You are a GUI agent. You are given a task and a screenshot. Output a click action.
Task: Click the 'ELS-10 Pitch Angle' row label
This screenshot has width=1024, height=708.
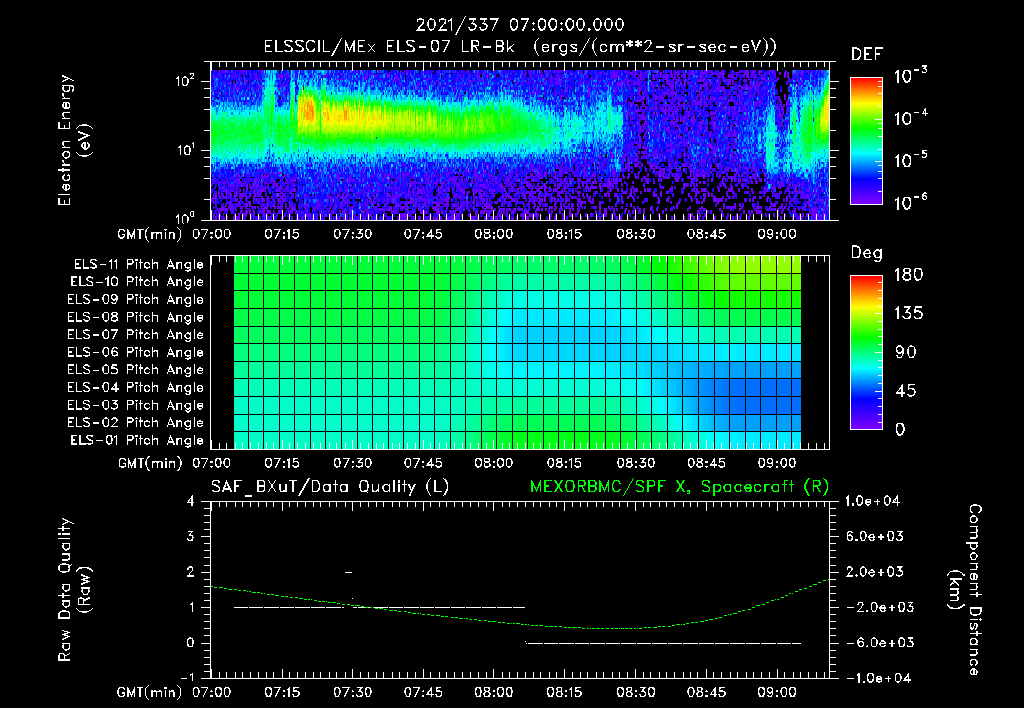(137, 282)
